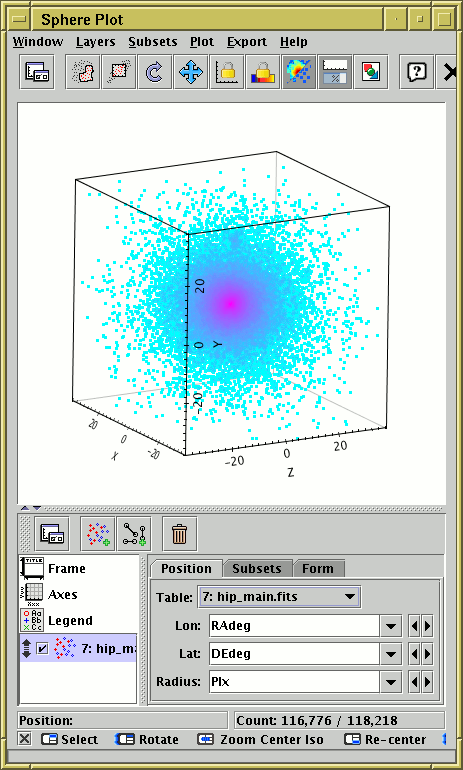Open the Plot menu
Viewport: 463px width, 770px height.
pos(202,42)
